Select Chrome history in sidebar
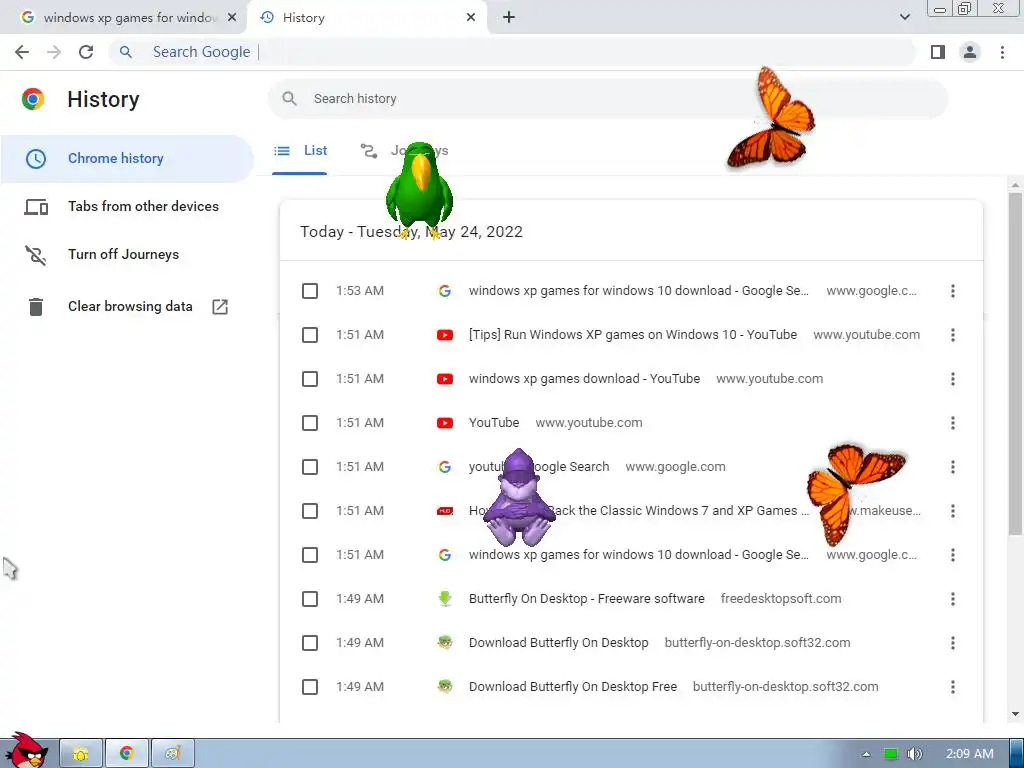 127,159
